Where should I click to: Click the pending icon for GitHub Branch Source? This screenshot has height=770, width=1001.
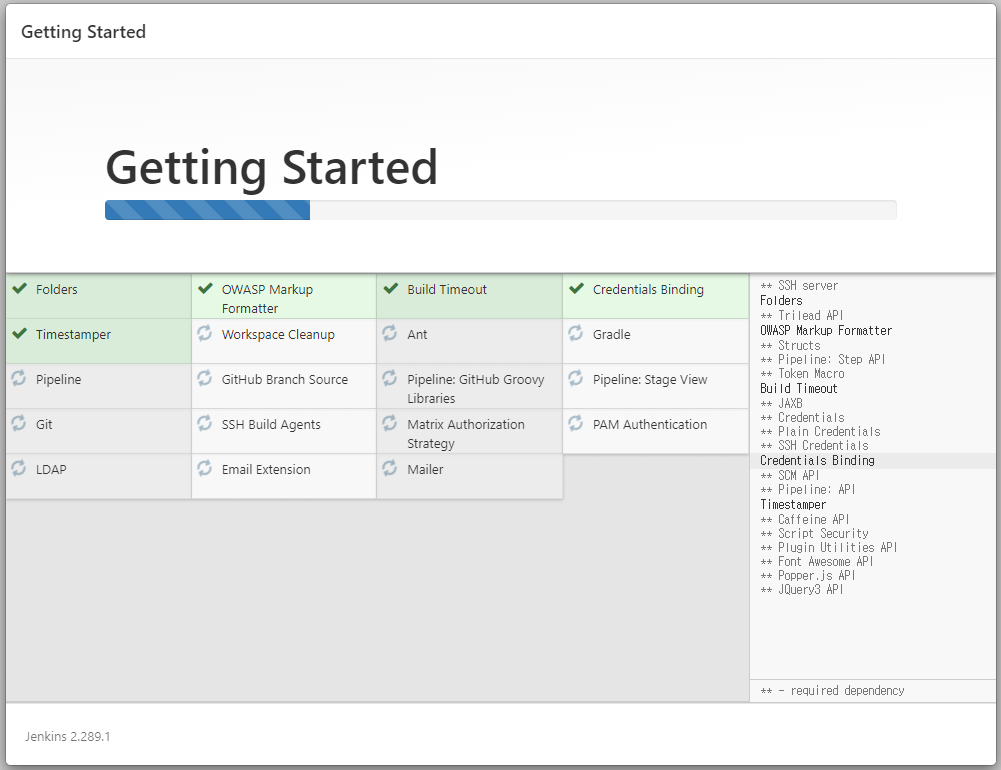[204, 378]
